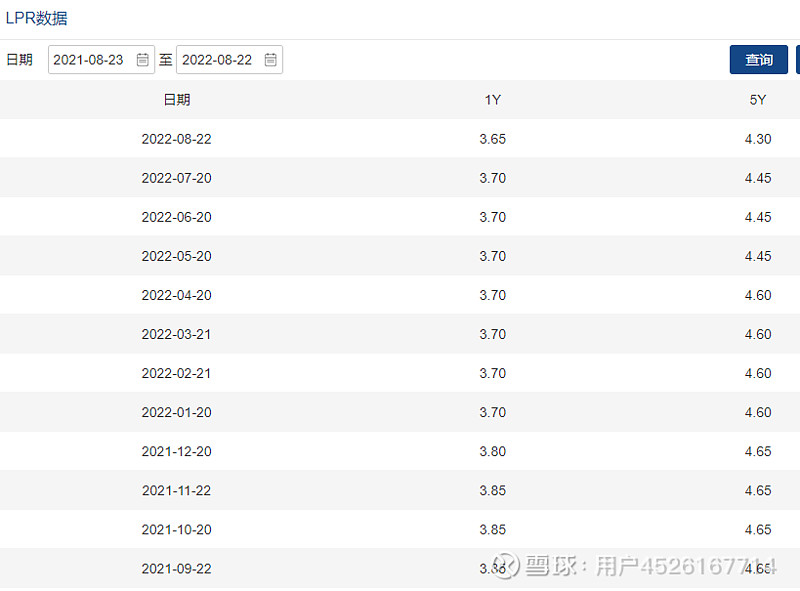This screenshot has height=591, width=800.
Task: Click 5Y value 4.45 in 2022-06-20 row
Action: point(758,217)
